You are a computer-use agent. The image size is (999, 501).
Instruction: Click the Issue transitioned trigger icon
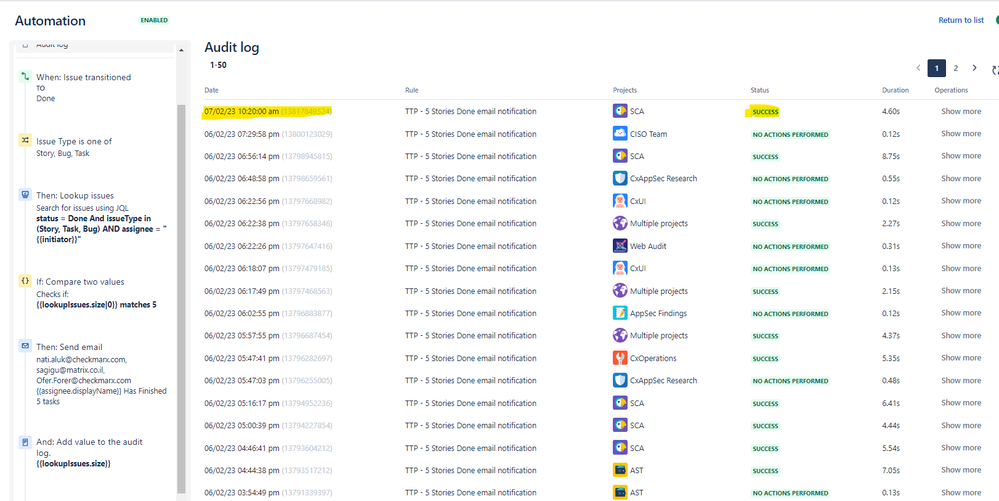(x=25, y=77)
